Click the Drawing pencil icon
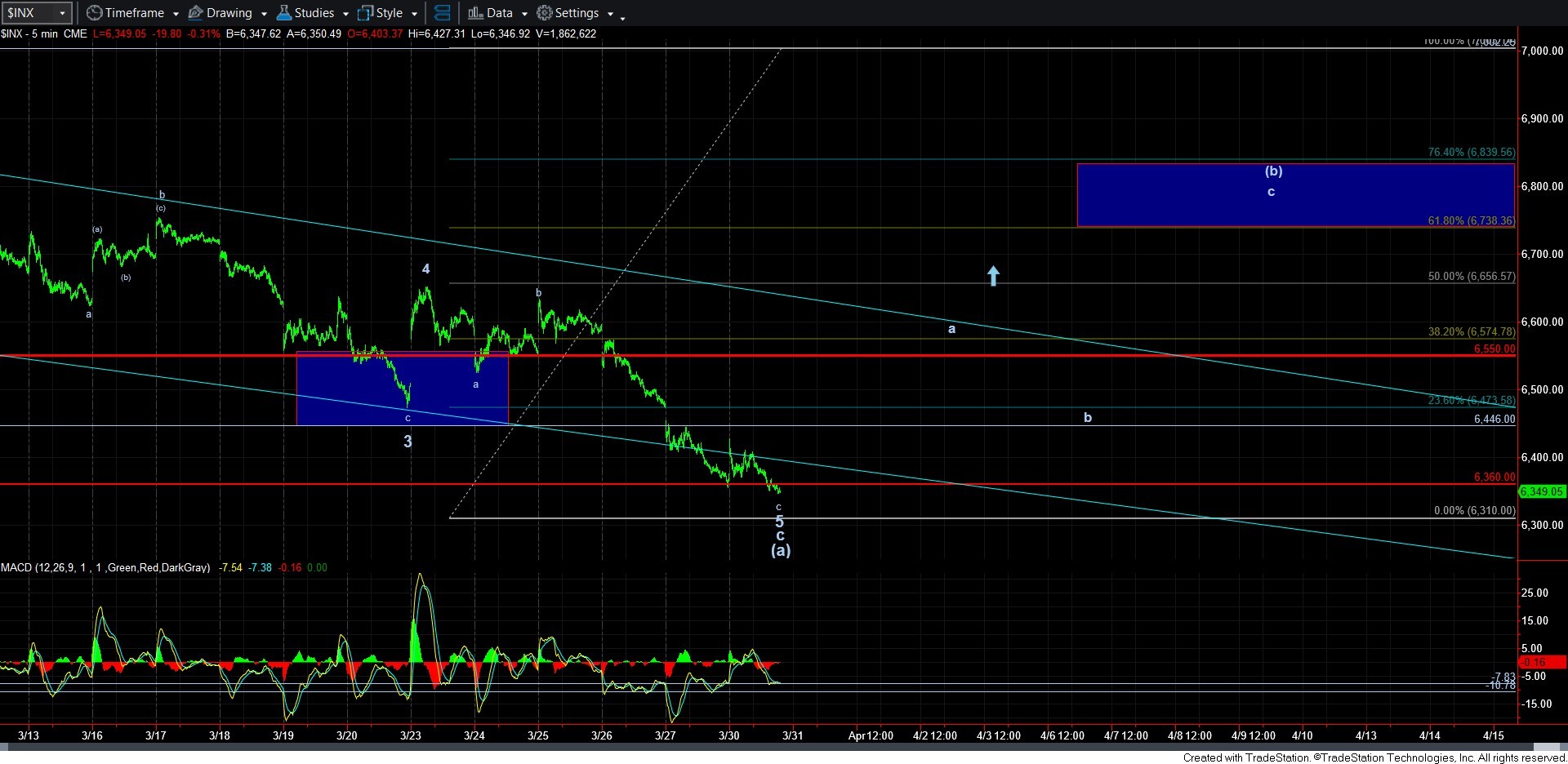Screen dimensions: 1568x764 click(x=196, y=13)
